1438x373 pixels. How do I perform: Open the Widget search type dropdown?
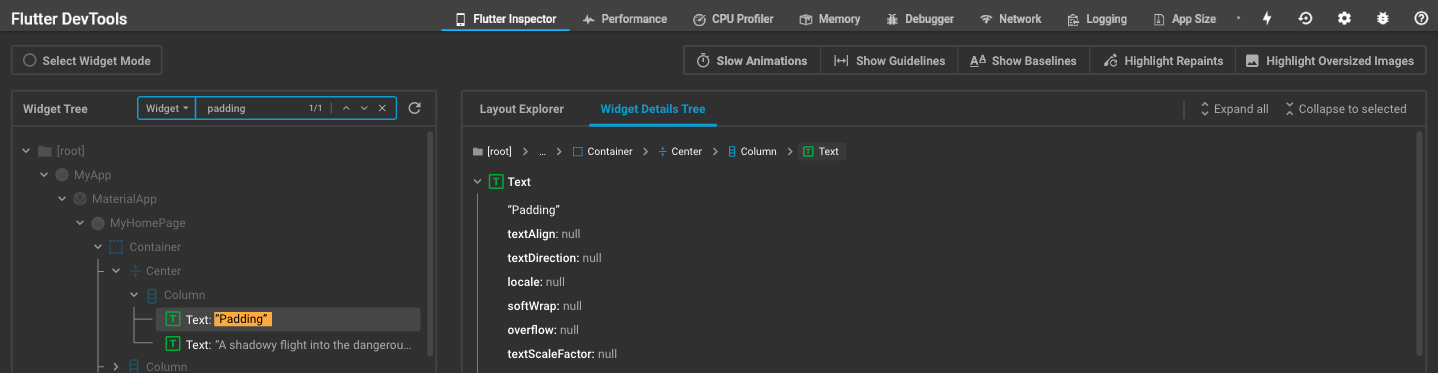[167, 108]
